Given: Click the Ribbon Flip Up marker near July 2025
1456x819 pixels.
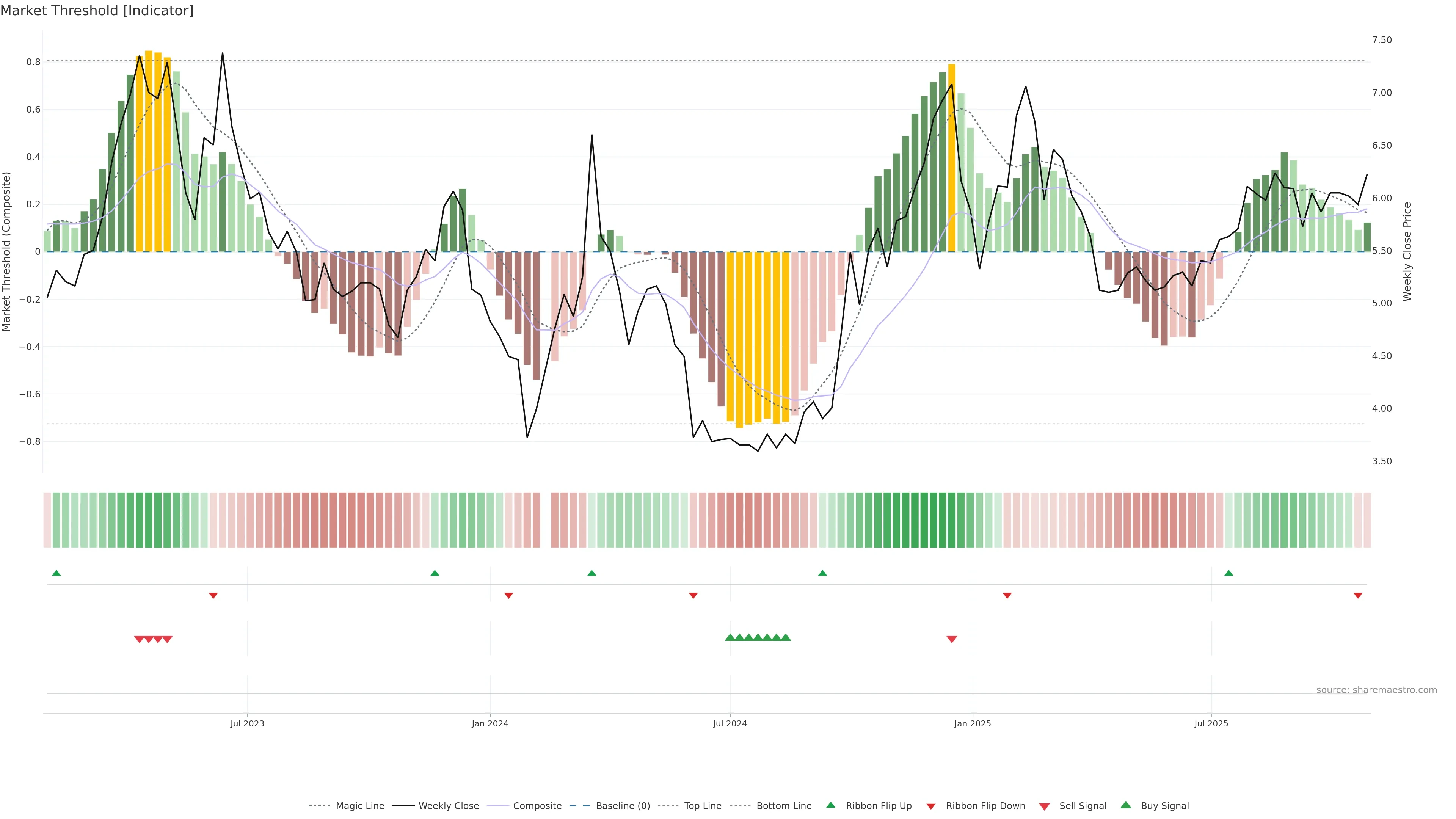Looking at the screenshot, I should pos(1228,573).
